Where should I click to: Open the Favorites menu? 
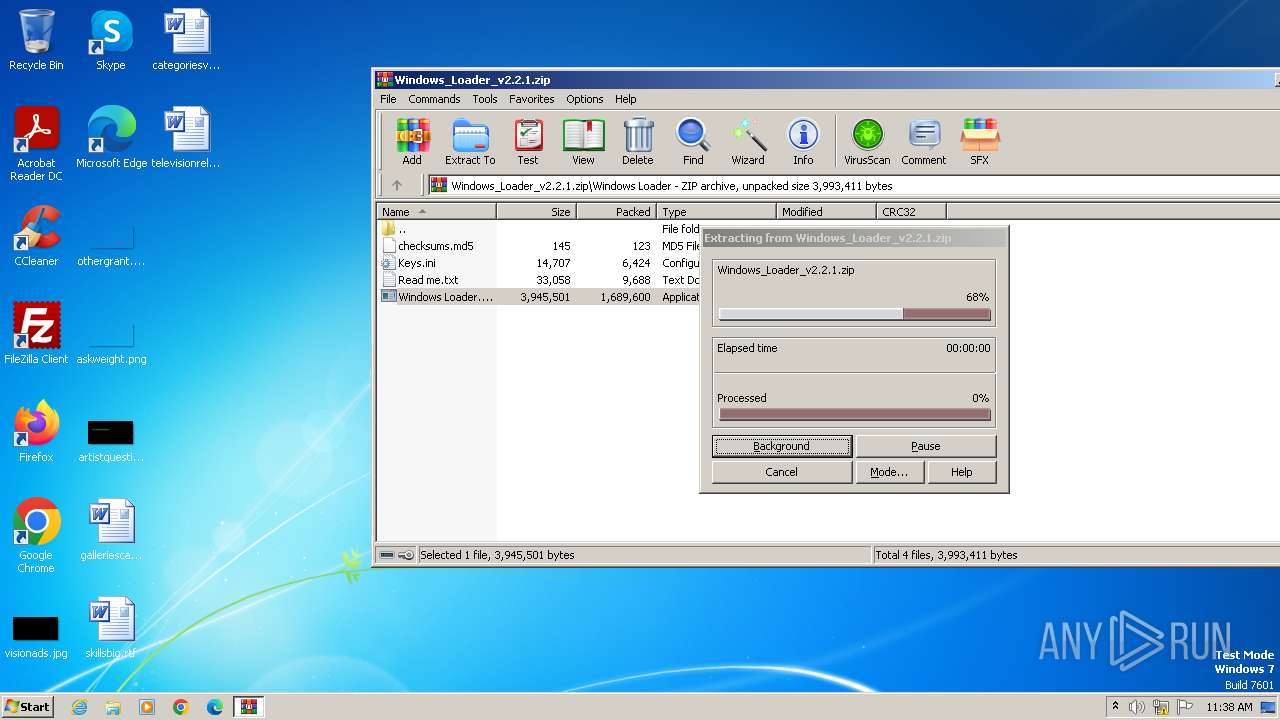[532, 99]
